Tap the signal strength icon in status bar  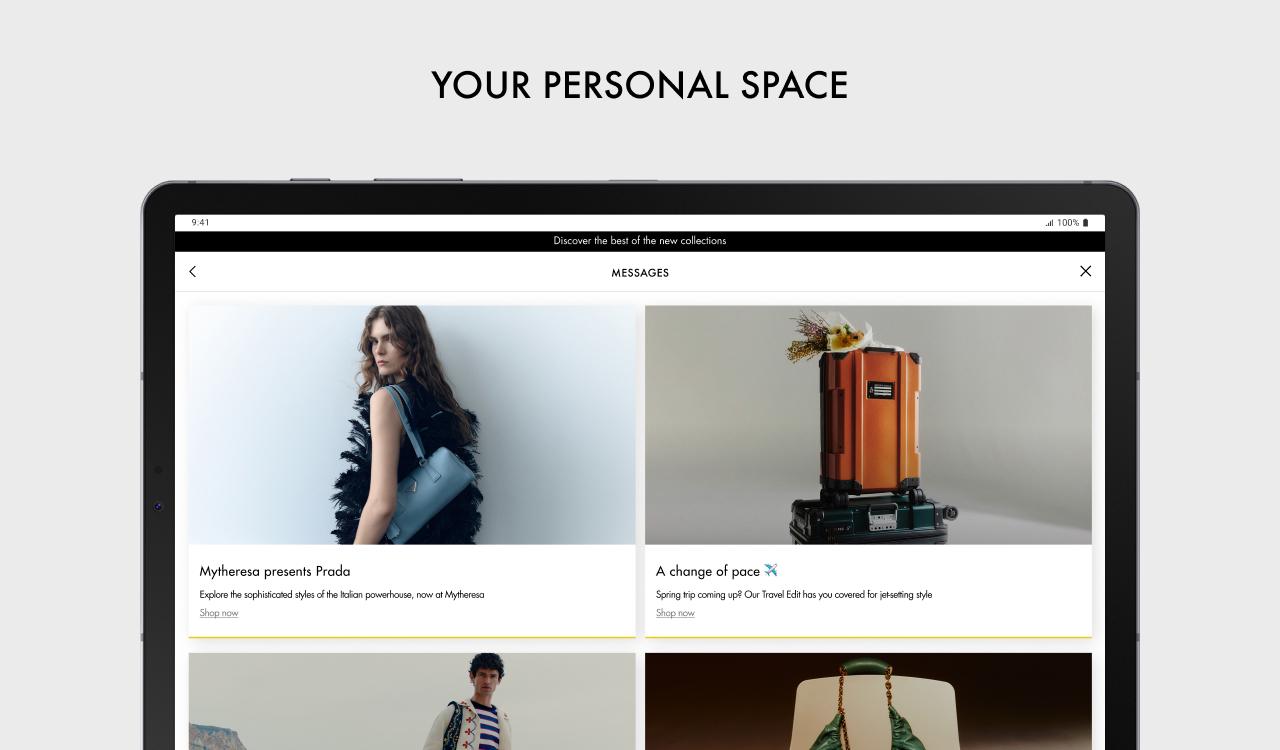tap(1049, 223)
